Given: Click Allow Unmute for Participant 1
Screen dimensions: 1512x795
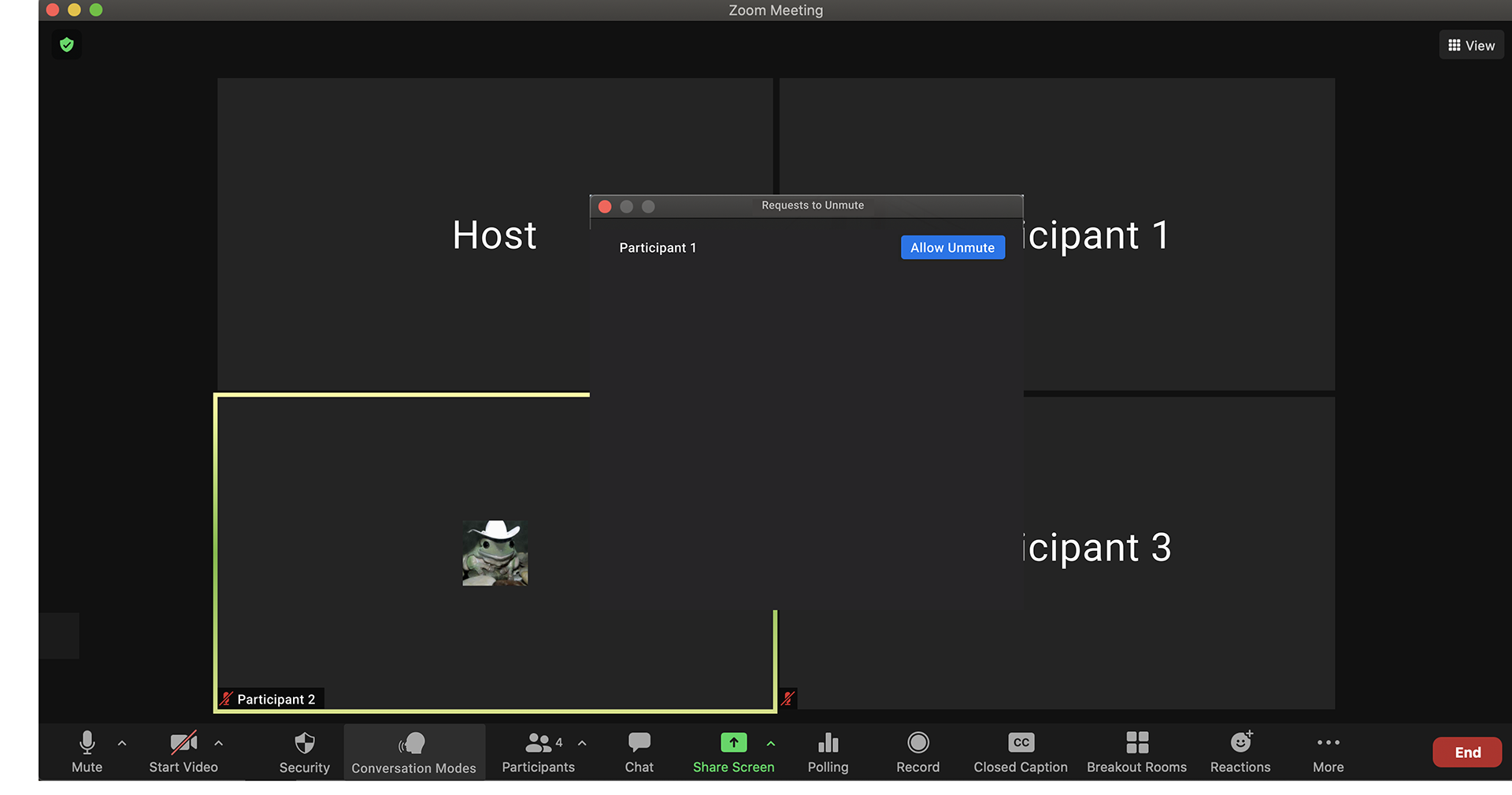Looking at the screenshot, I should pyautogui.click(x=953, y=247).
